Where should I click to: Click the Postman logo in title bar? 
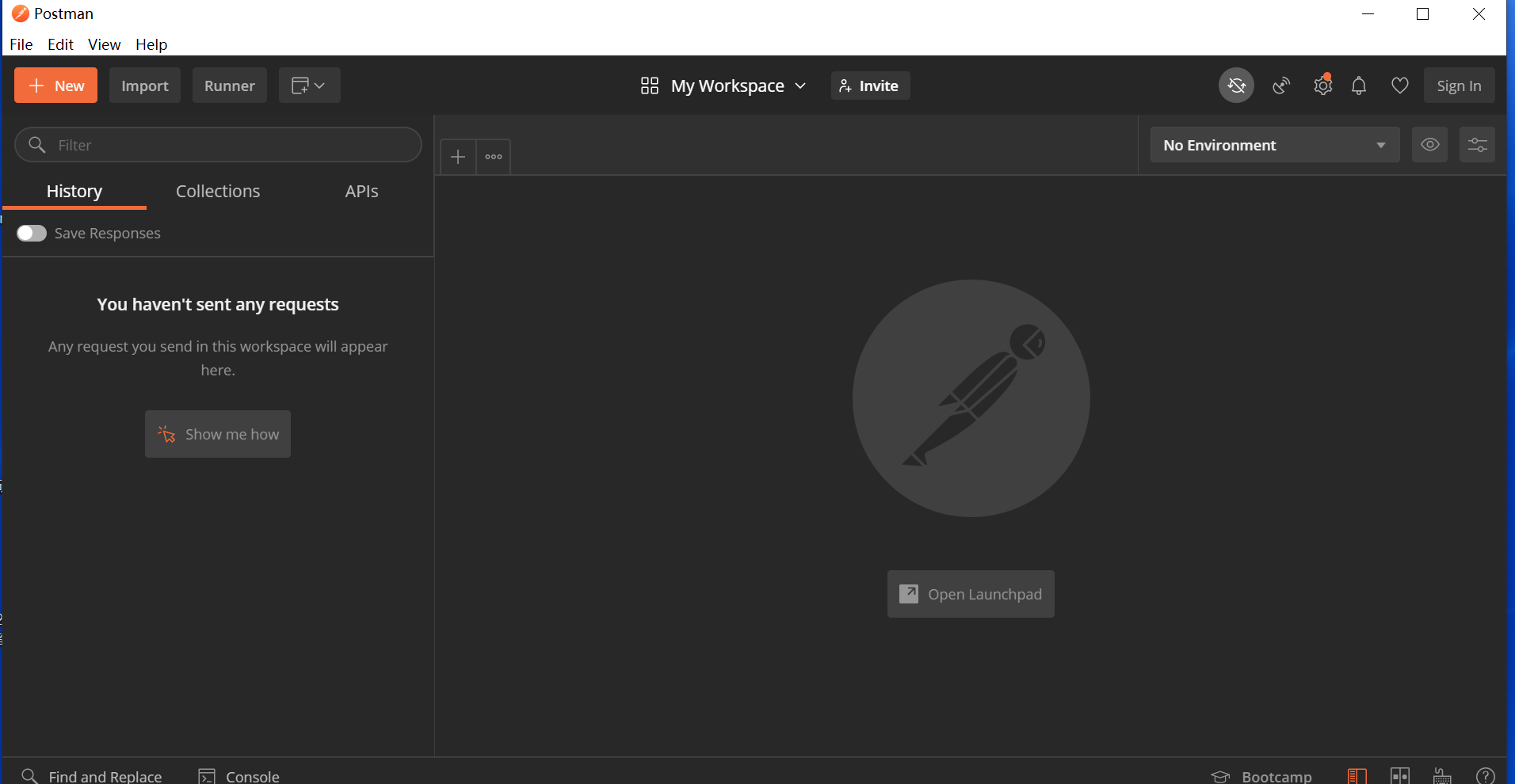click(x=21, y=13)
